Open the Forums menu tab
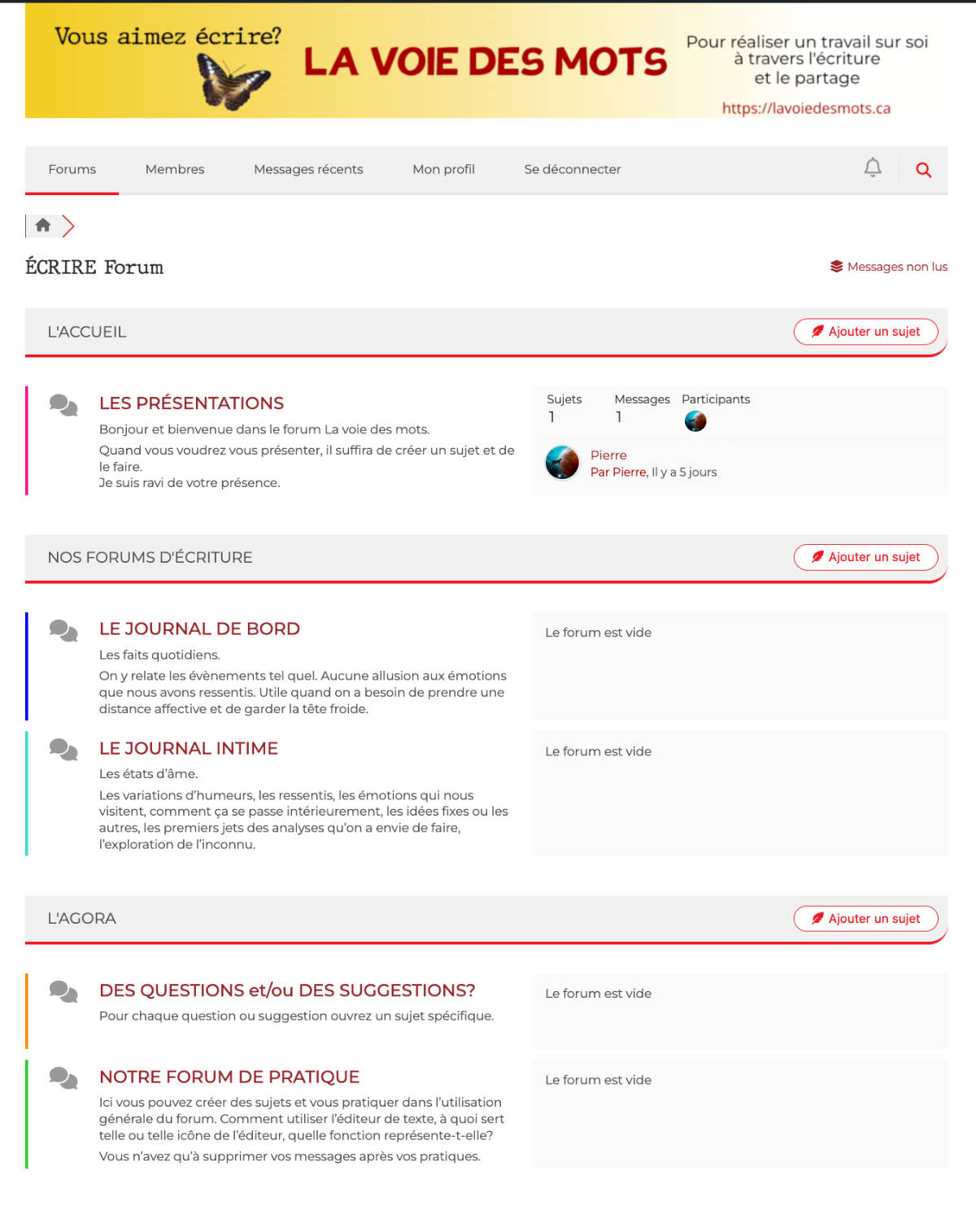This screenshot has height=1232, width=976. (x=72, y=169)
